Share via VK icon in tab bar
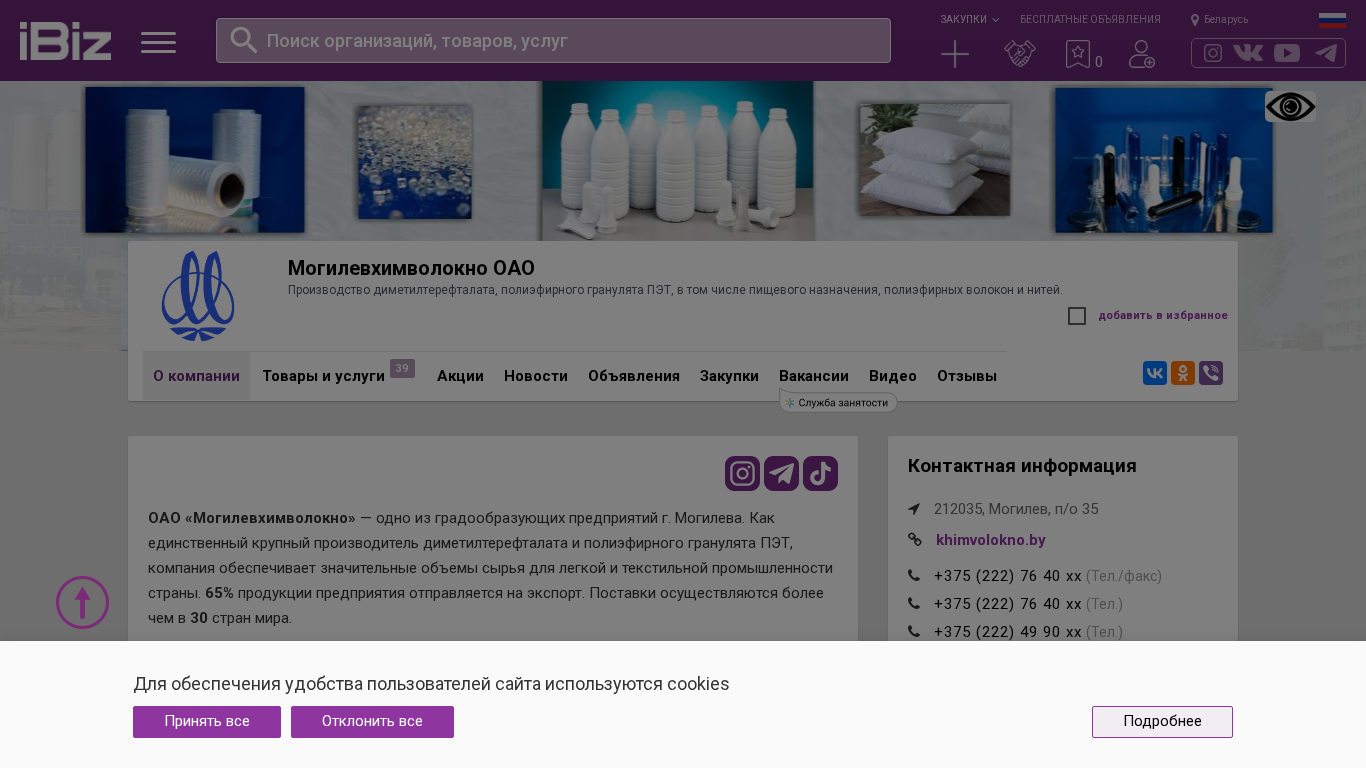The height and width of the screenshot is (768, 1366). pyautogui.click(x=1155, y=373)
